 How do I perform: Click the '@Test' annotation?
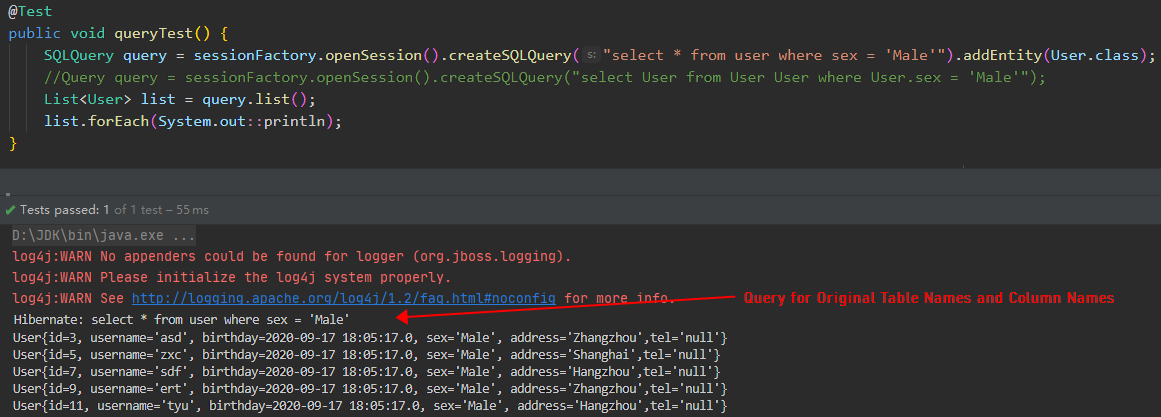point(30,12)
